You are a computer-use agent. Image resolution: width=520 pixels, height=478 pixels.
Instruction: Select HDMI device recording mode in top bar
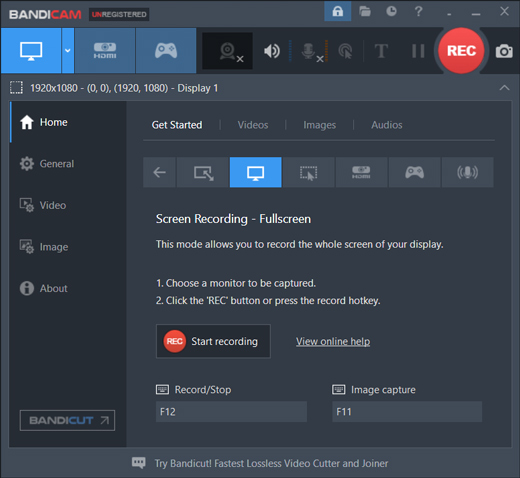105,51
